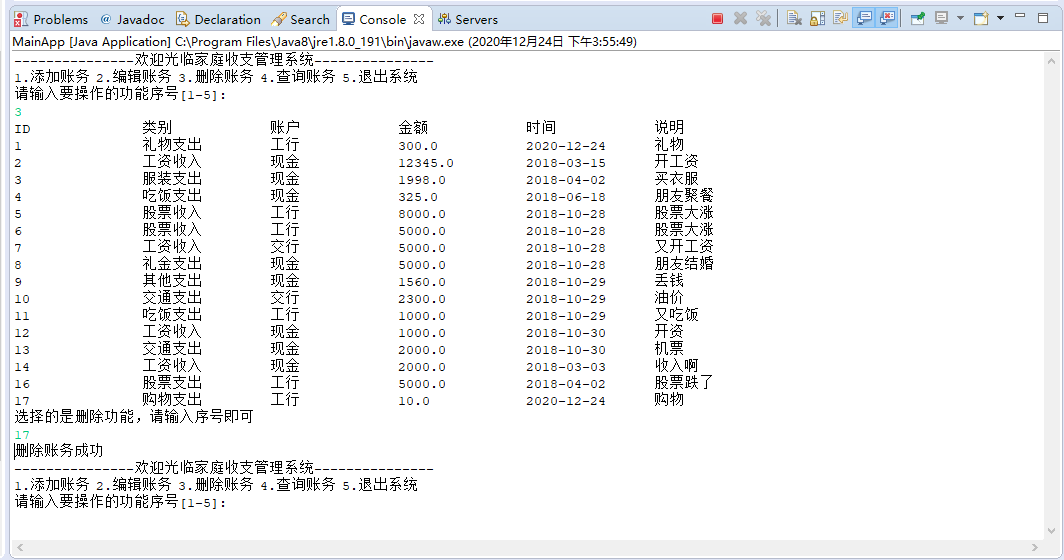The image size is (1064, 560).
Task: Switch to the Problems tab
Action: tap(52, 19)
